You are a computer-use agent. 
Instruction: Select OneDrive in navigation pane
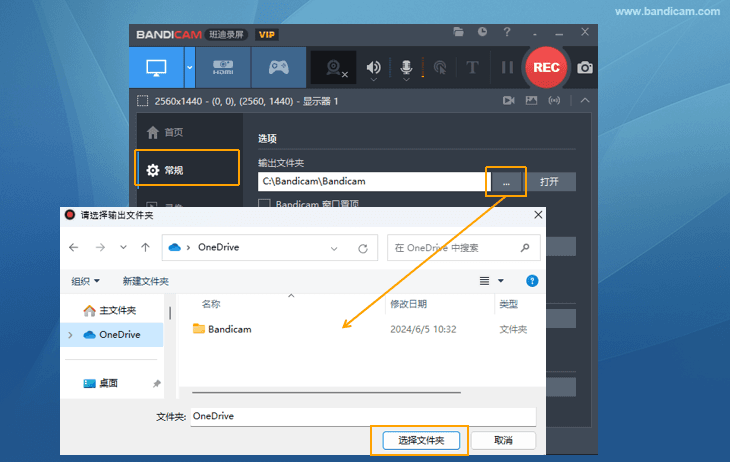[x=112, y=334]
